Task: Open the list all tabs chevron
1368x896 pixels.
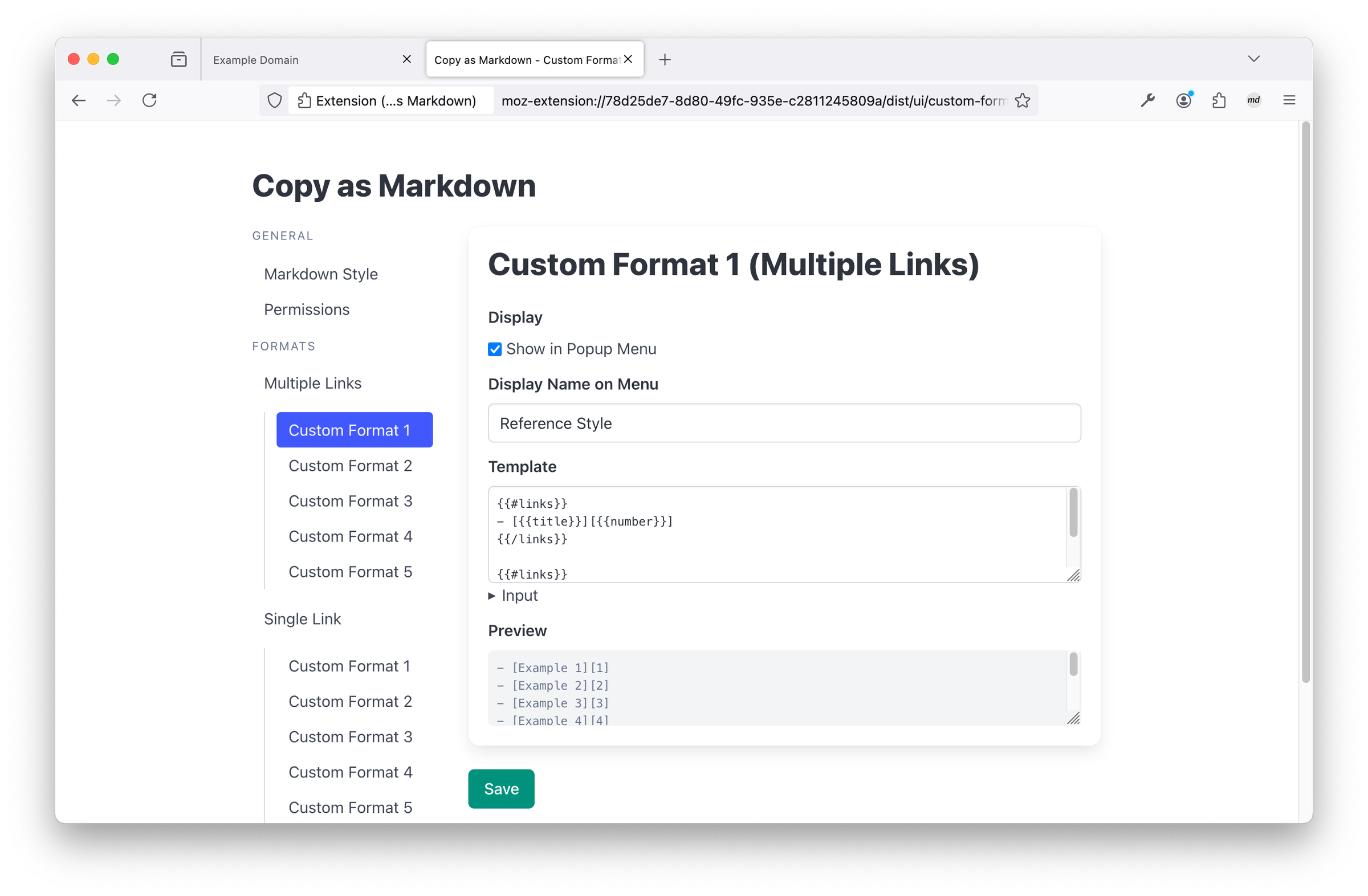Action: click(1254, 59)
